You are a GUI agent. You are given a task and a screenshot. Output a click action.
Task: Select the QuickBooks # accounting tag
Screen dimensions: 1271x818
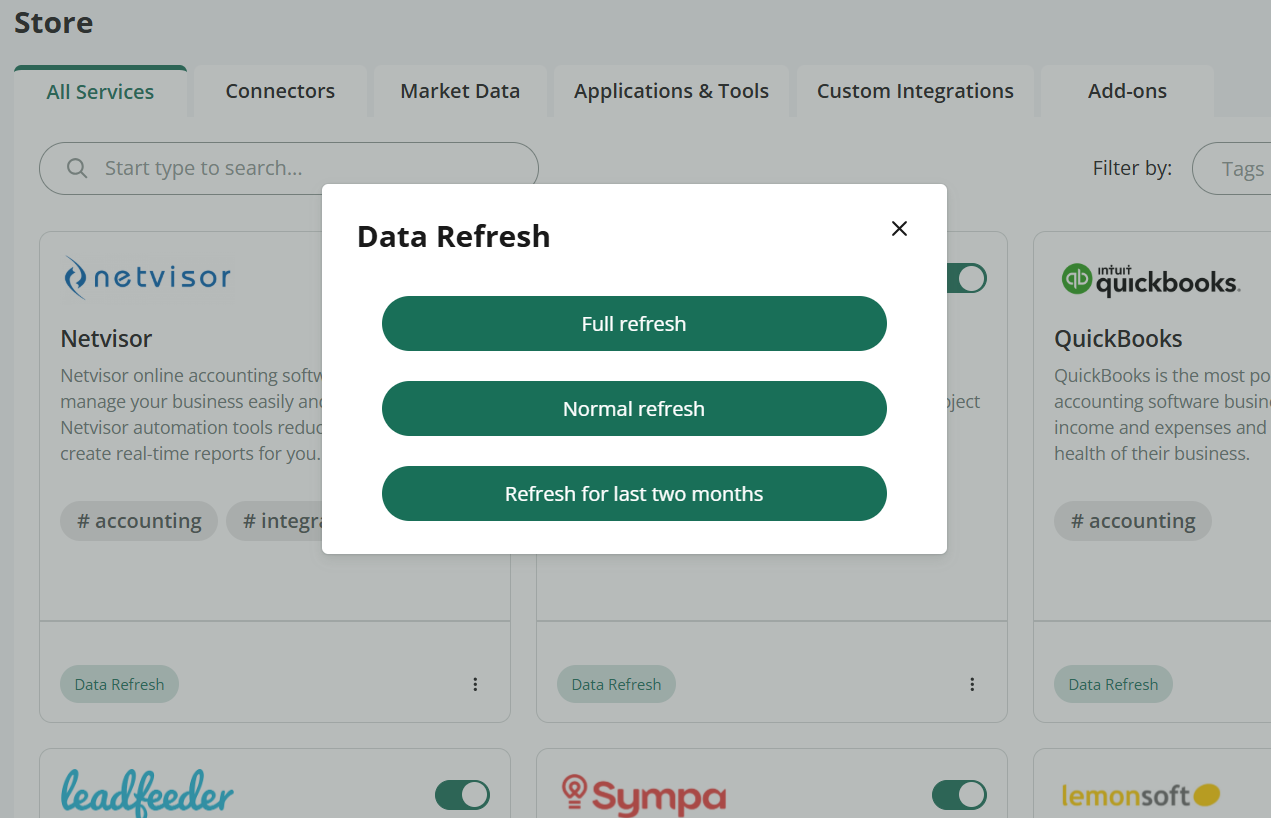tap(1133, 521)
